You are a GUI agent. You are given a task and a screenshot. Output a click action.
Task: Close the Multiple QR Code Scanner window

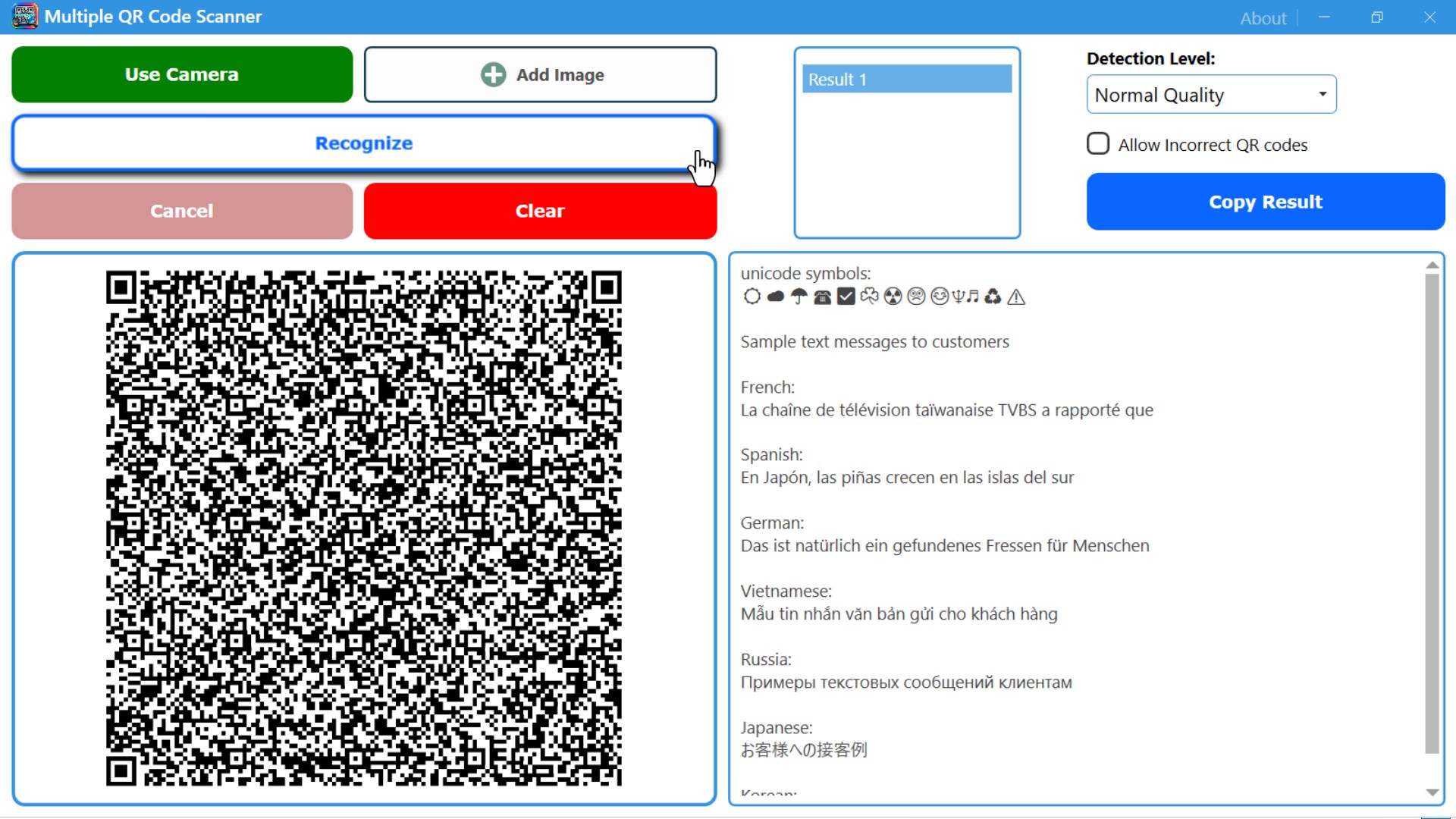coord(1429,17)
